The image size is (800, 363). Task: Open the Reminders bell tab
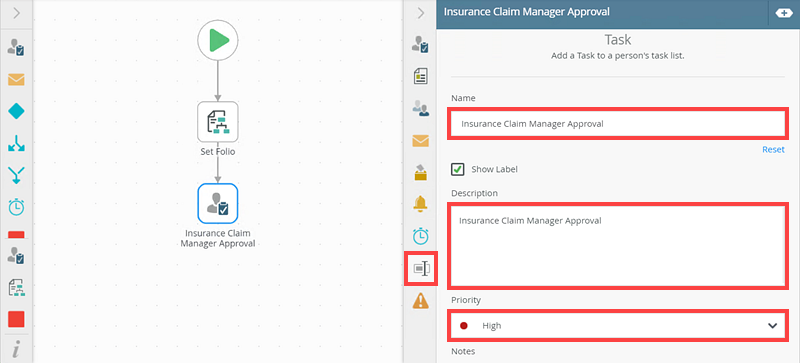coord(420,204)
